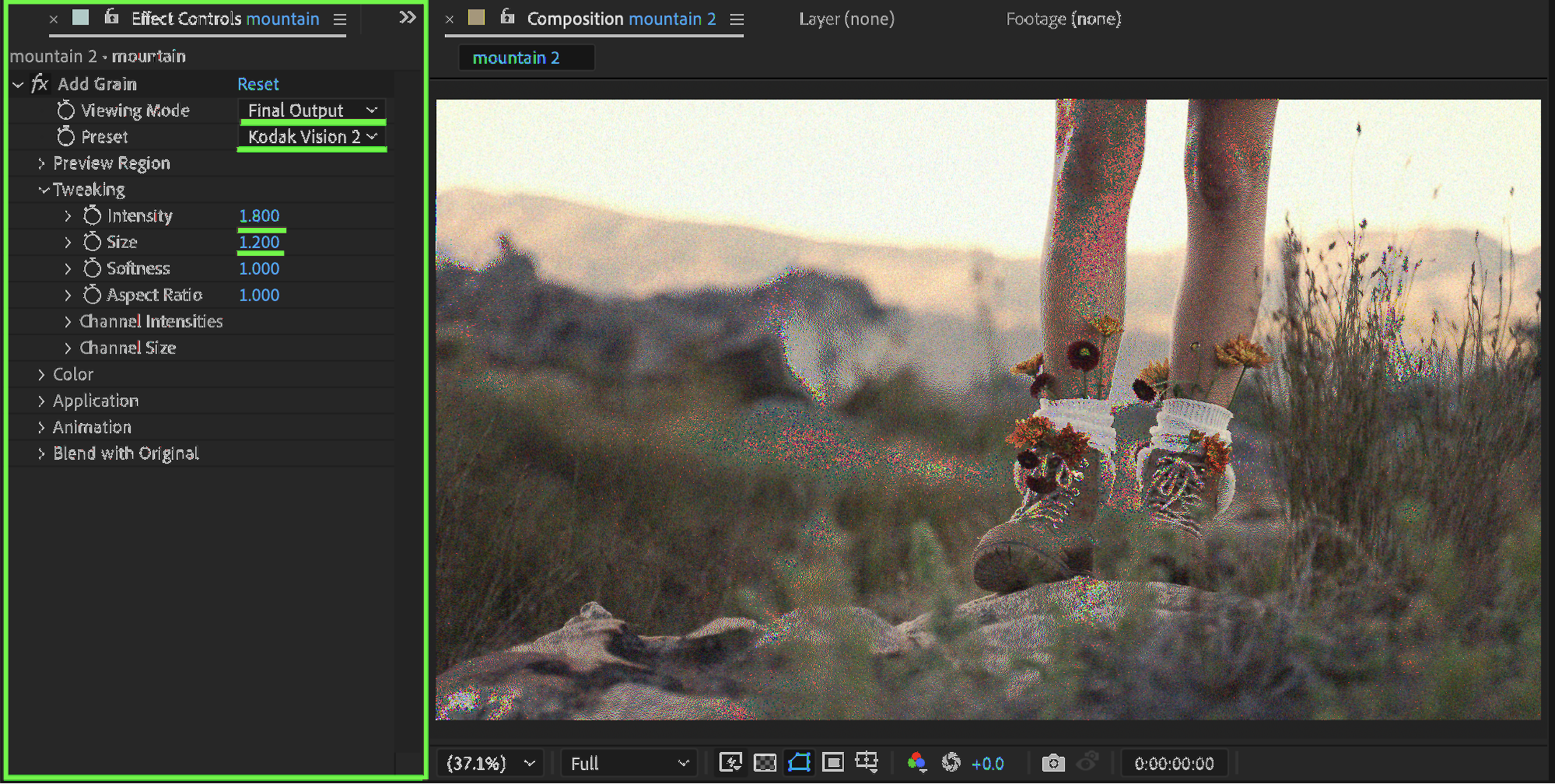
Task: Expand the Size property twirl
Action: point(68,243)
